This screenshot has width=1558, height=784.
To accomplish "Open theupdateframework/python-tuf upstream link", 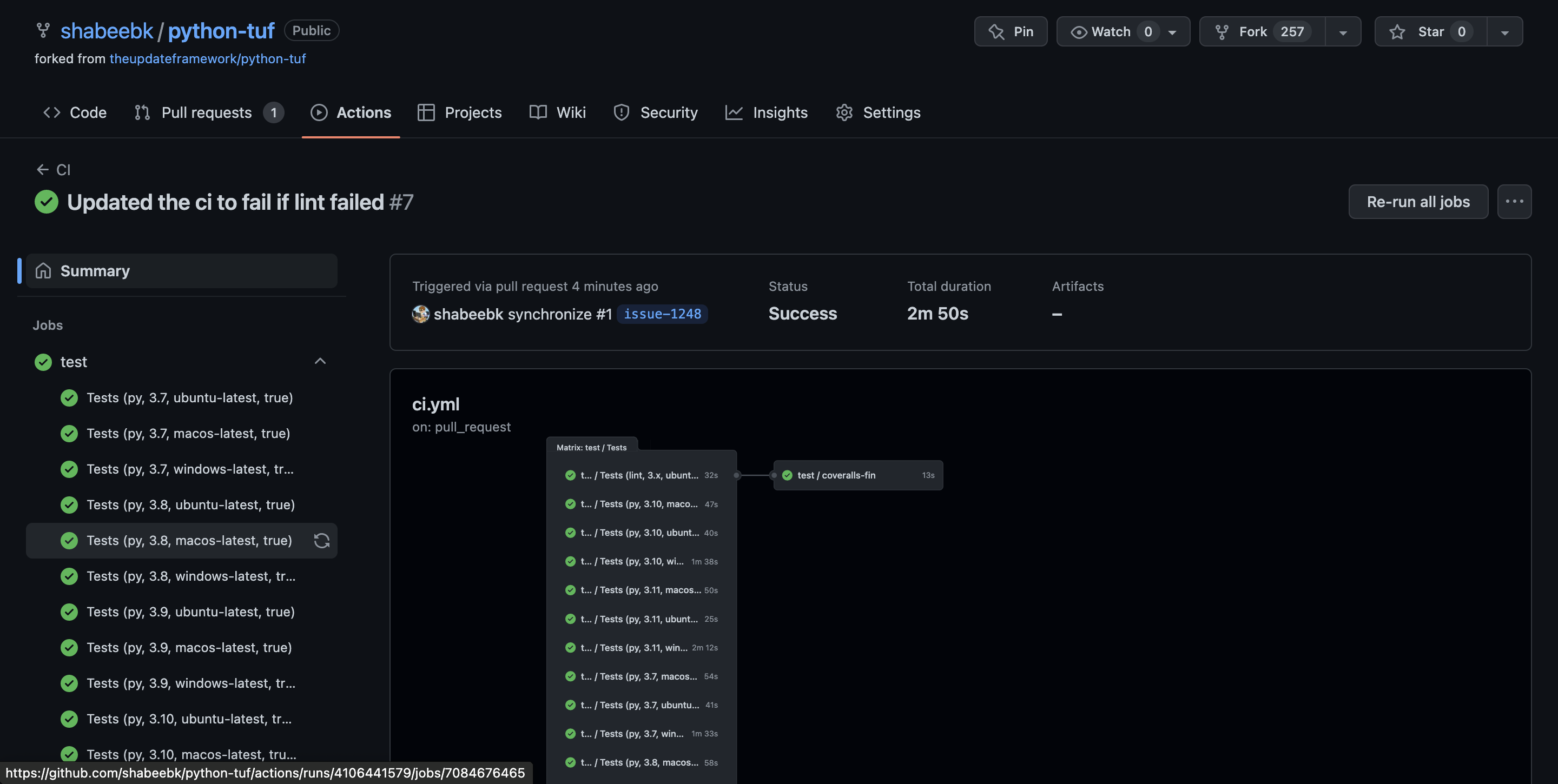I will (207, 58).
